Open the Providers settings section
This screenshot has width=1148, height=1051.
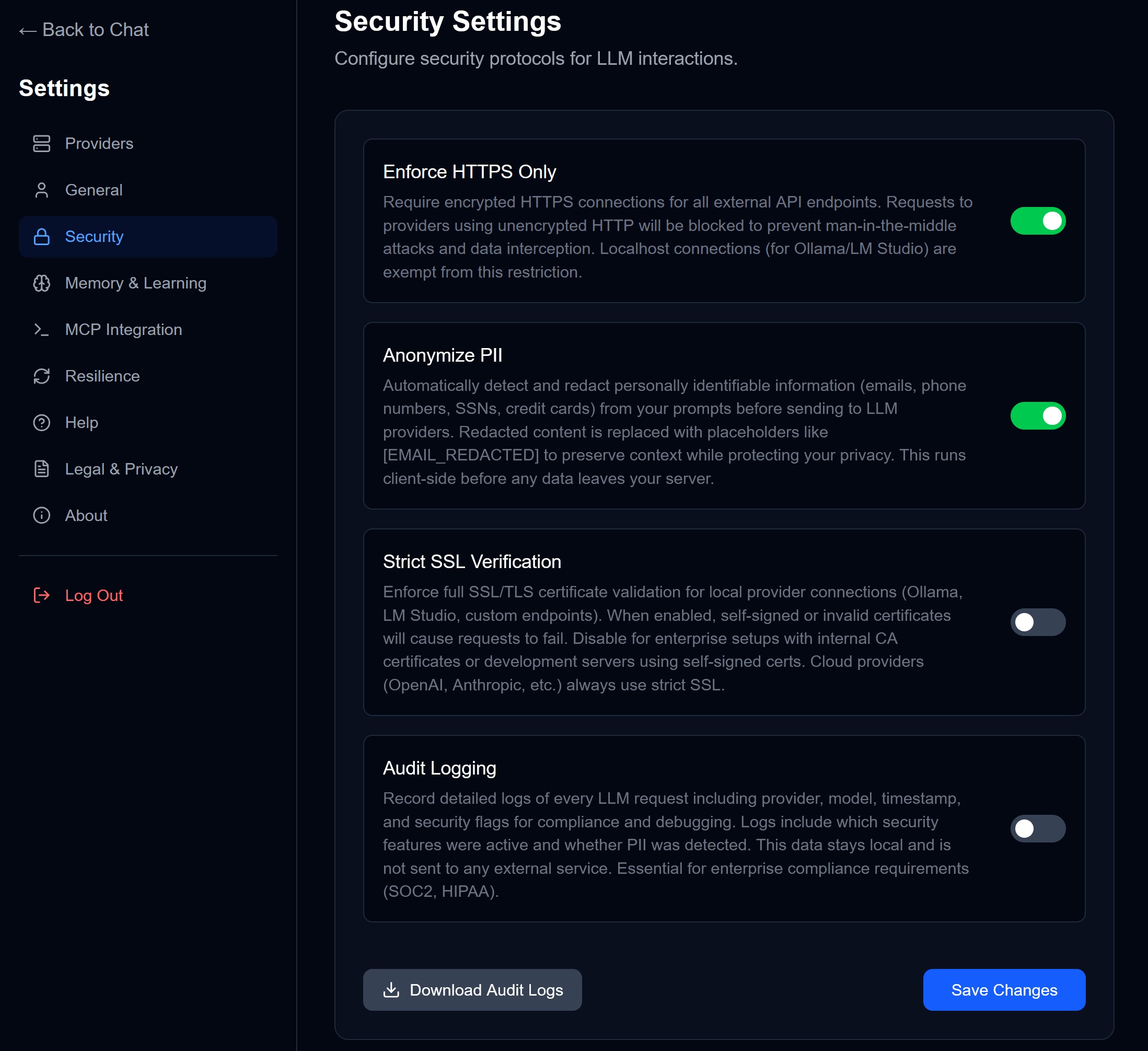(99, 143)
